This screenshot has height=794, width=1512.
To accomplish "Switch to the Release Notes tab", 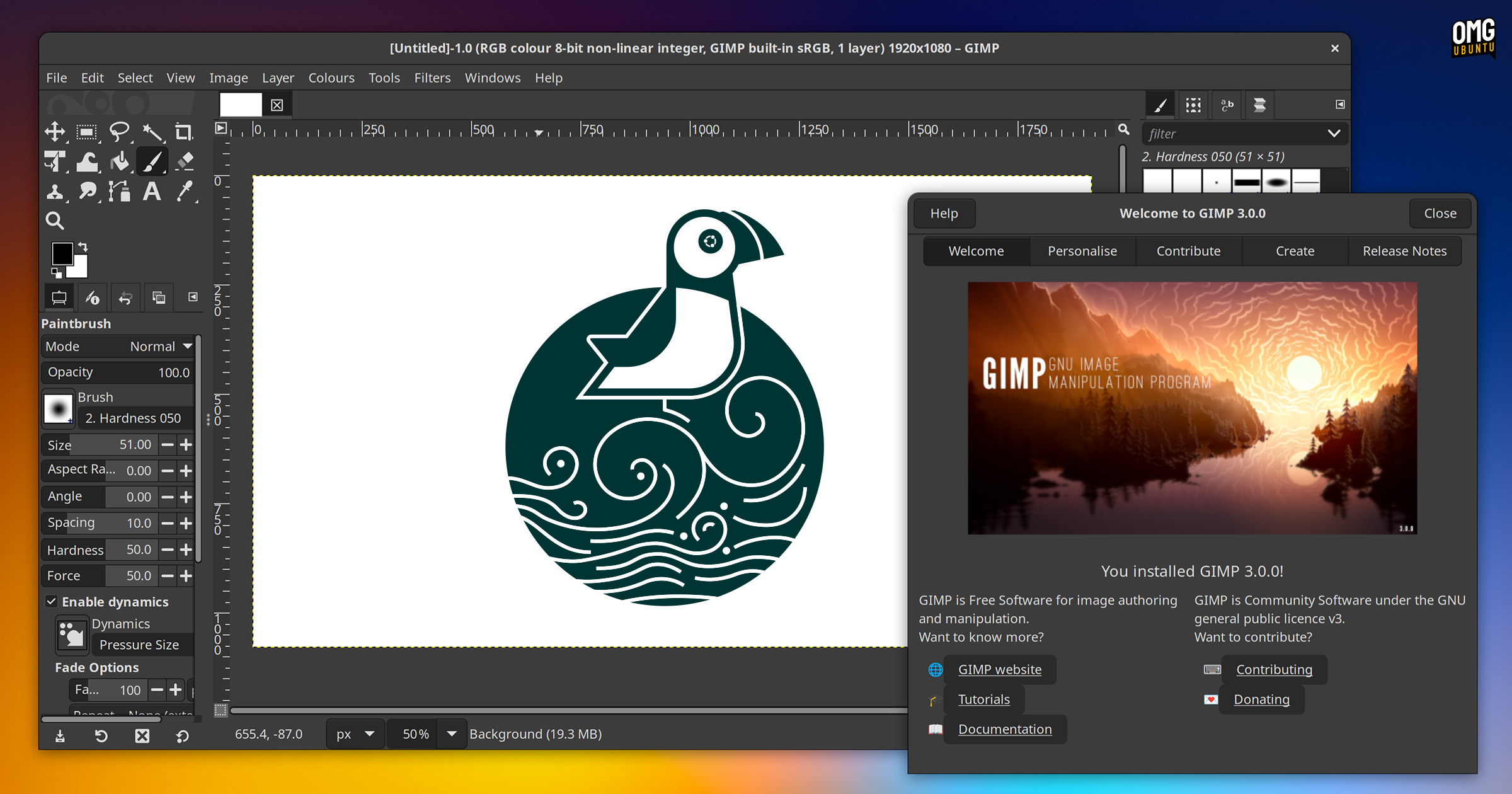I will (1404, 251).
